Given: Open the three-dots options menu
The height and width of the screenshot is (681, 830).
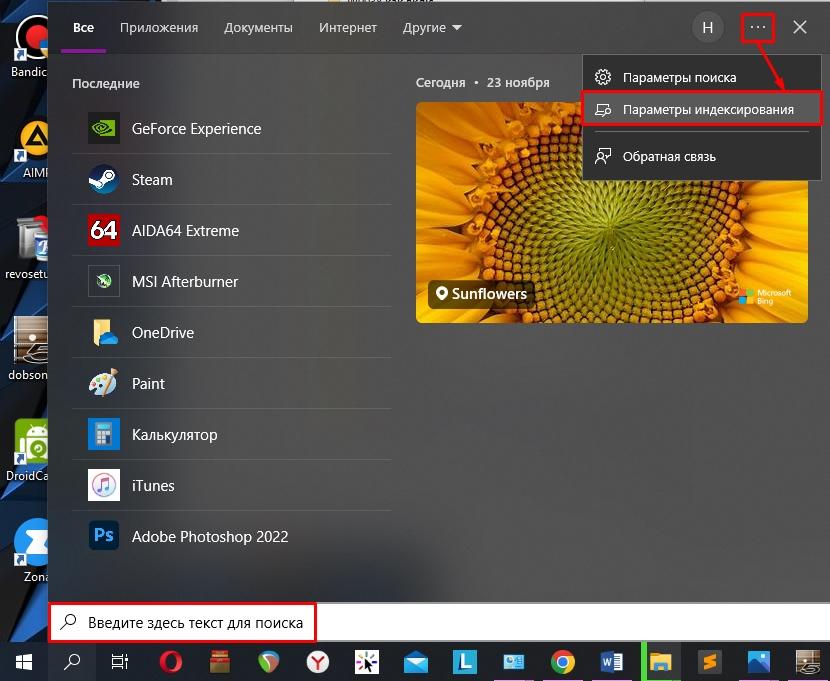Looking at the screenshot, I should (x=757, y=28).
